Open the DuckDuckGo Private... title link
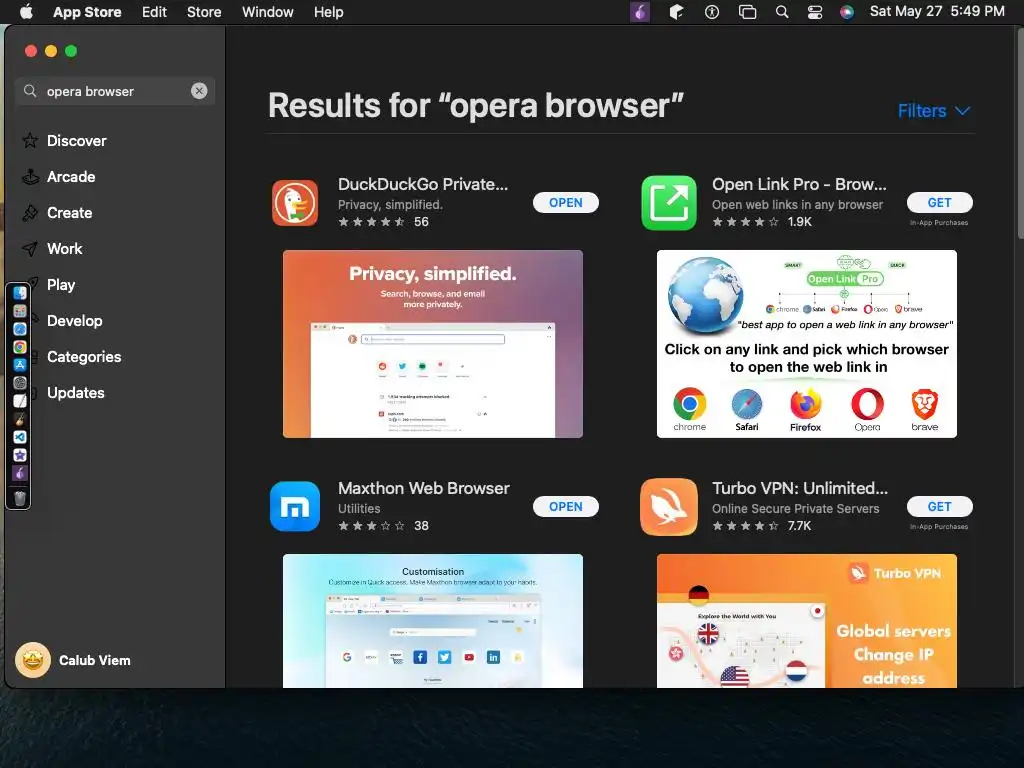This screenshot has width=1024, height=768. point(423,184)
